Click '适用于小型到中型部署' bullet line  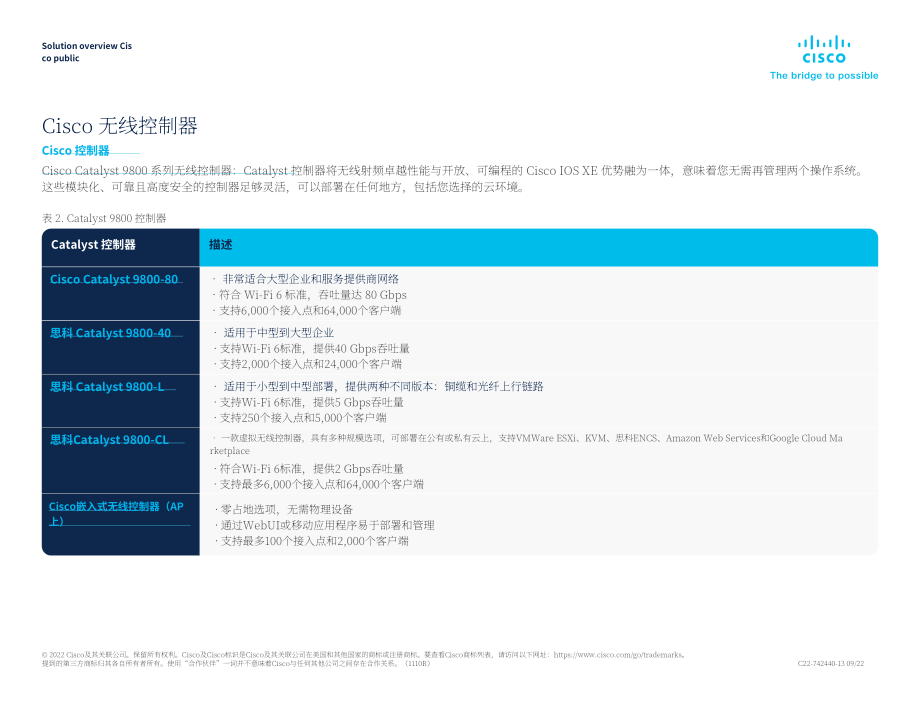coord(383,387)
